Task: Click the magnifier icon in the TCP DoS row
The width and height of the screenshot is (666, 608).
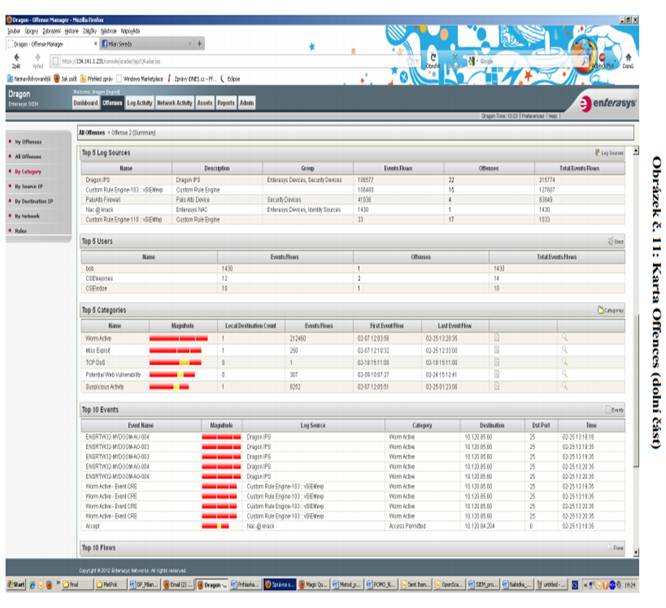Action: (x=564, y=362)
